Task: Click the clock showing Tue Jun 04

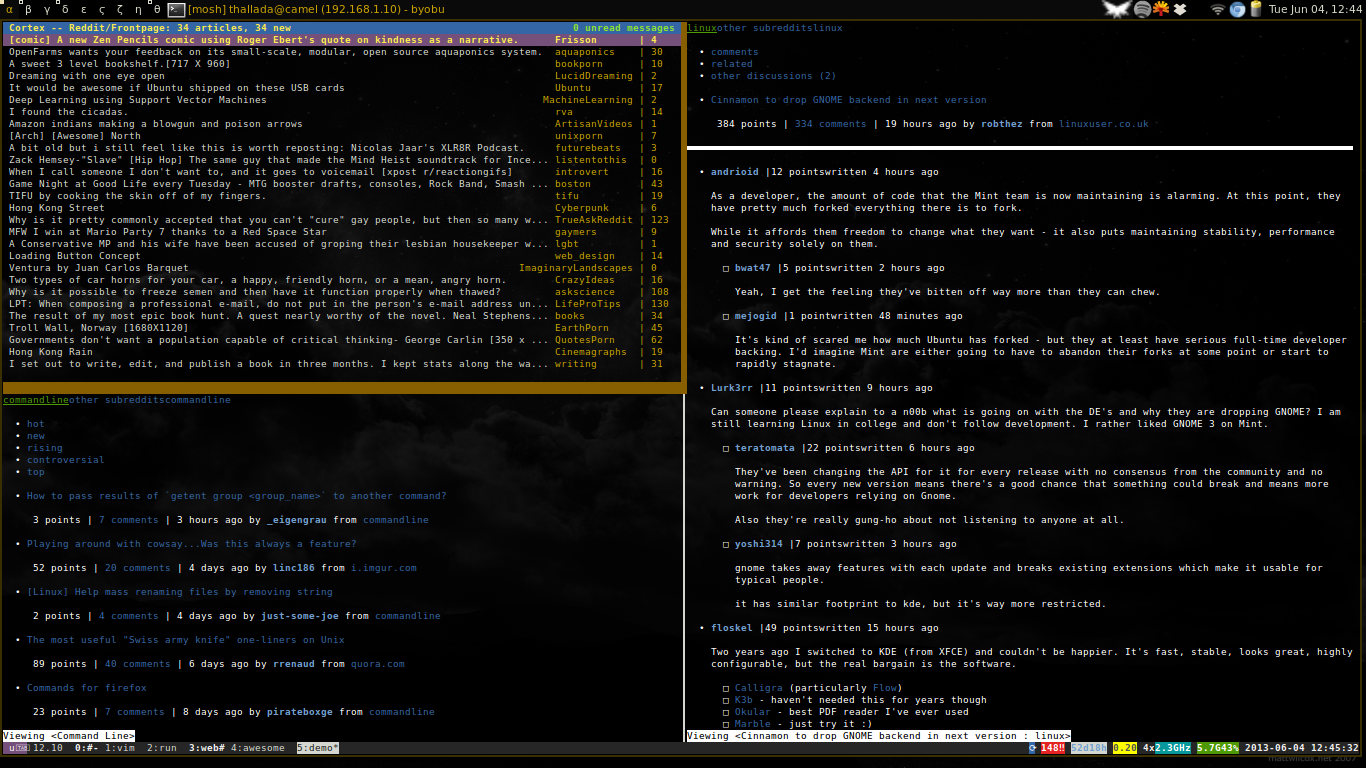Action: point(1318,8)
